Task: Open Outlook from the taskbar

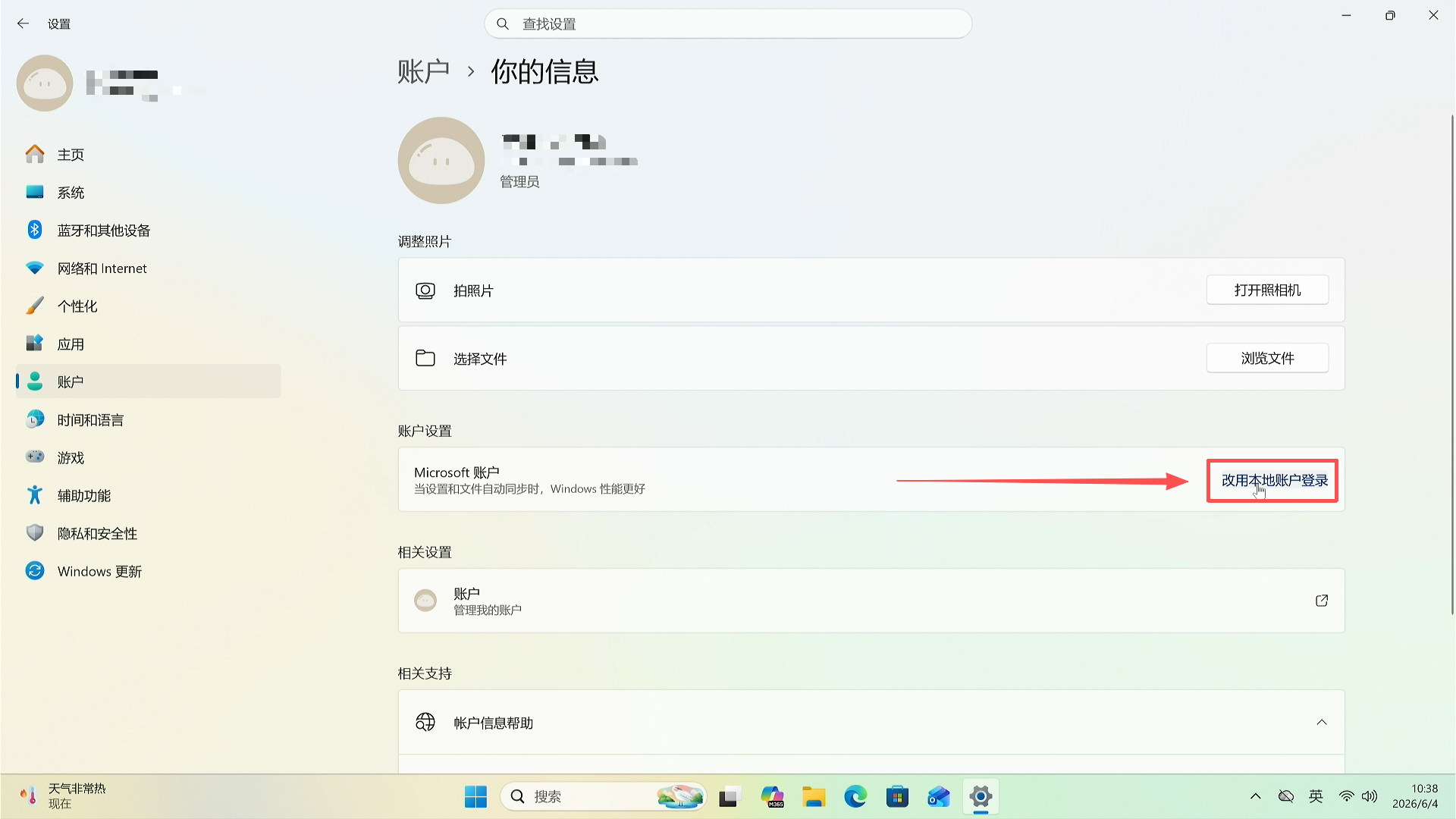Action: point(939,796)
